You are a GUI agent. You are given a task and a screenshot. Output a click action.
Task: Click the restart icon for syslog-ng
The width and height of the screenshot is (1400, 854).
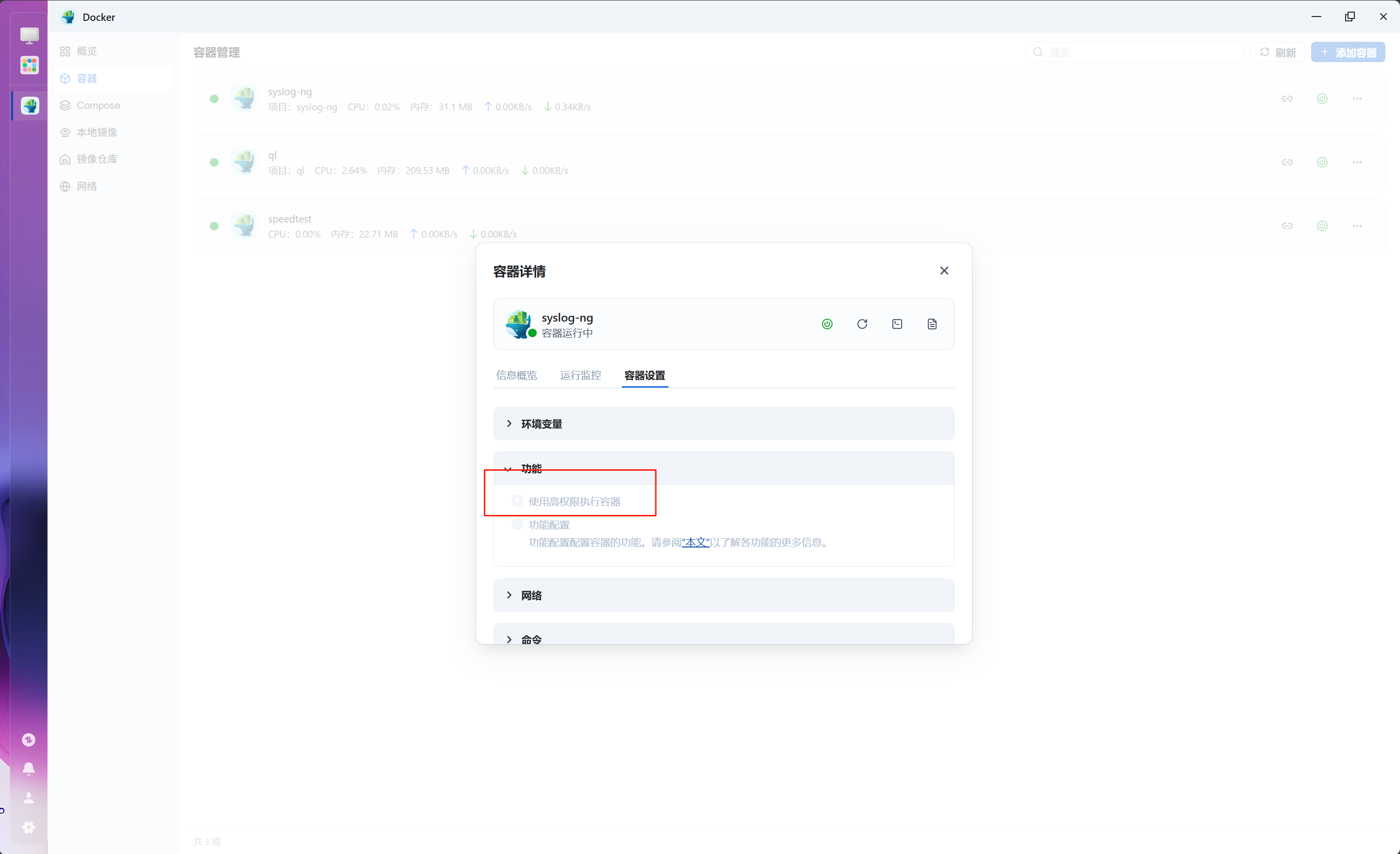click(x=862, y=324)
